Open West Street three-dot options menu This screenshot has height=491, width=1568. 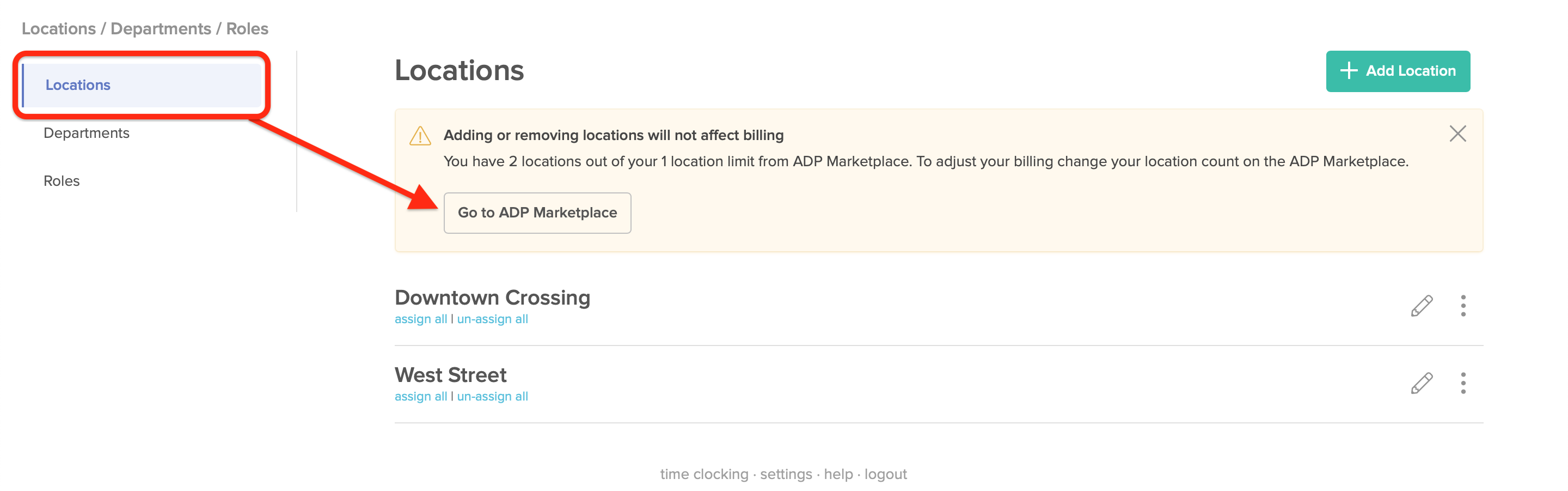coord(1463,383)
